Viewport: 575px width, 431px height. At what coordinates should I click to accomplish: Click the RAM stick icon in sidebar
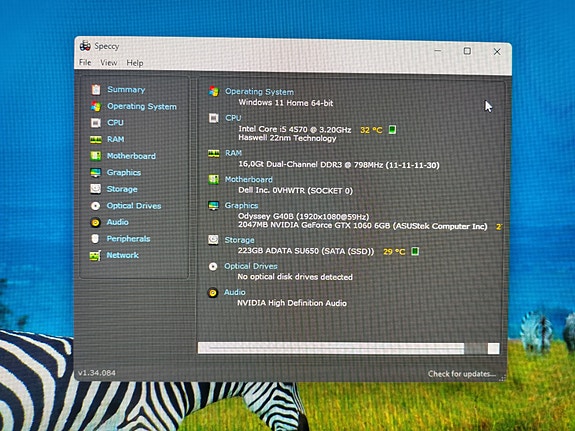[x=96, y=139]
